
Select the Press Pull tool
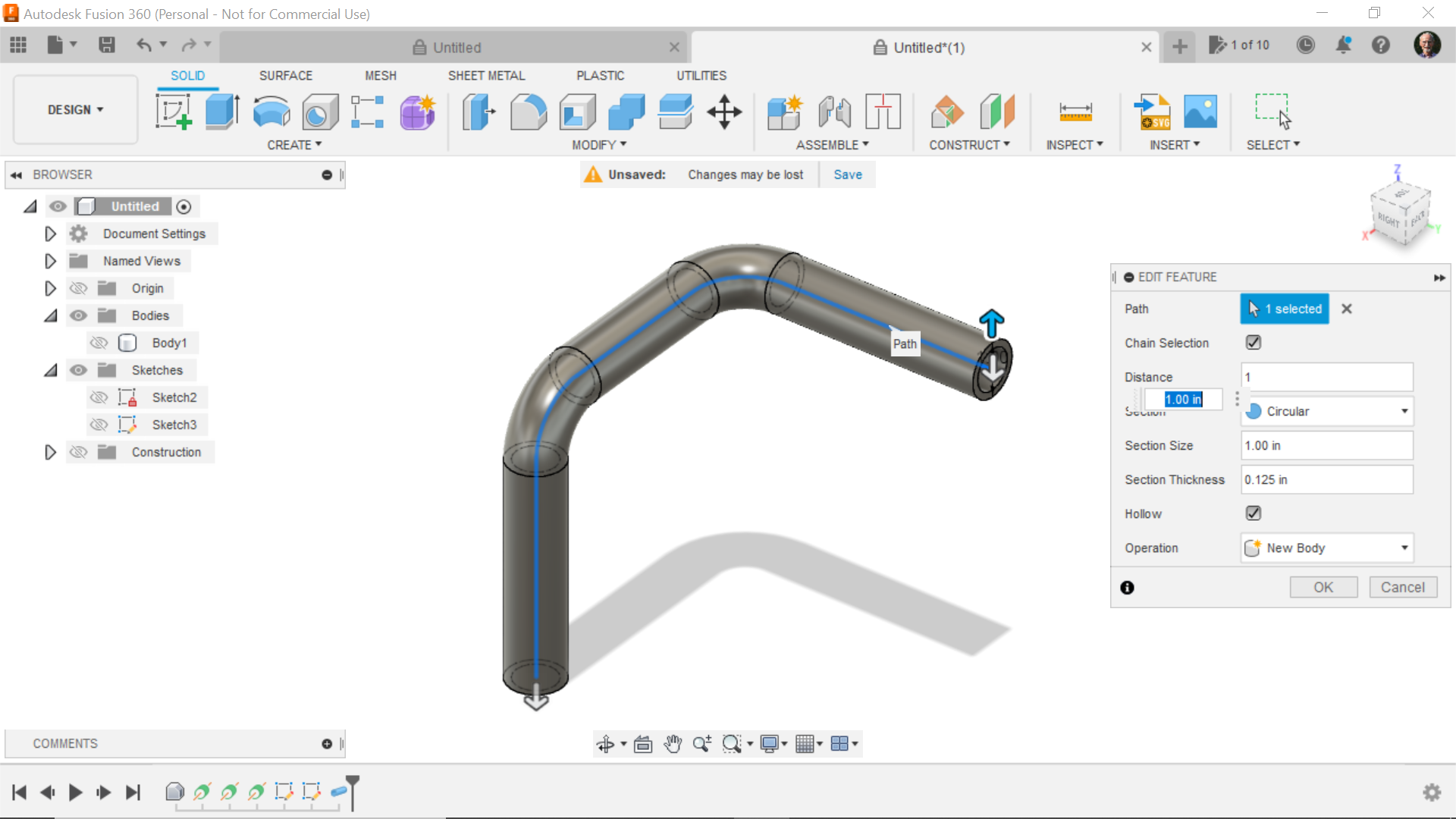click(x=479, y=112)
